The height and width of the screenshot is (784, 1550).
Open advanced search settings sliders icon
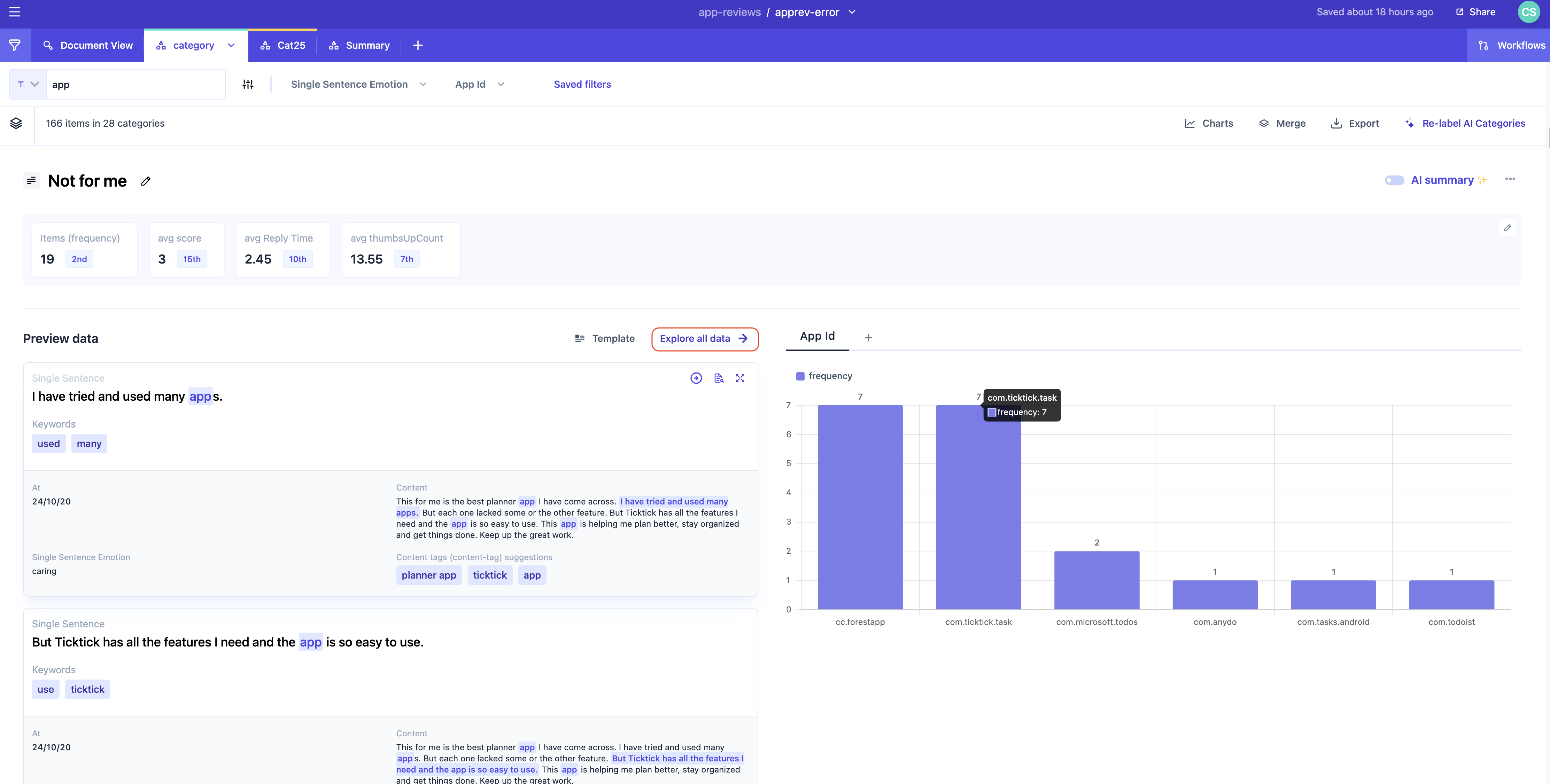coord(248,84)
